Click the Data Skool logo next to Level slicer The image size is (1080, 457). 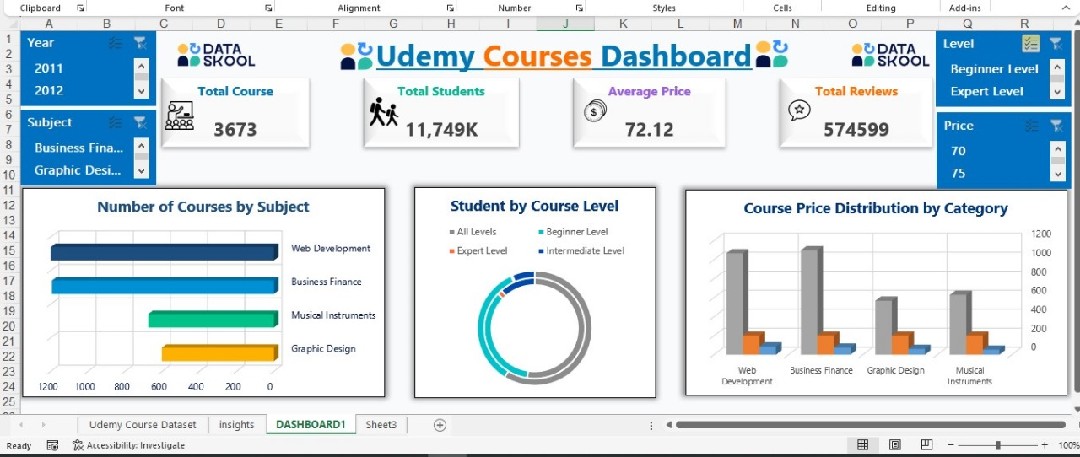(890, 55)
